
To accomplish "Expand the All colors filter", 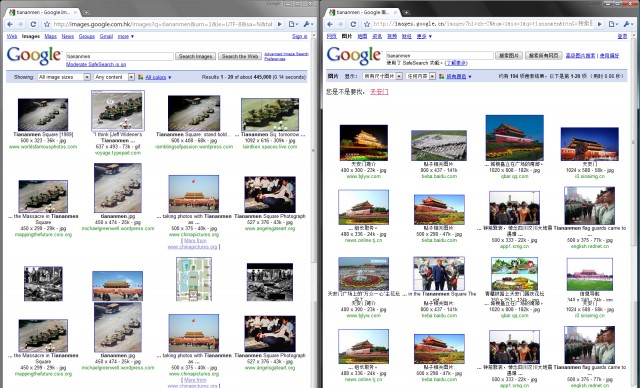I will (x=158, y=77).
